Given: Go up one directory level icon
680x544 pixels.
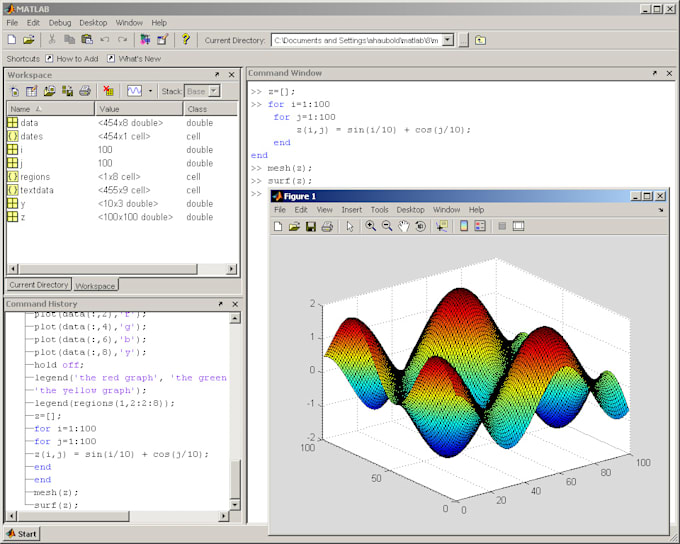Looking at the screenshot, I should tap(480, 40).
